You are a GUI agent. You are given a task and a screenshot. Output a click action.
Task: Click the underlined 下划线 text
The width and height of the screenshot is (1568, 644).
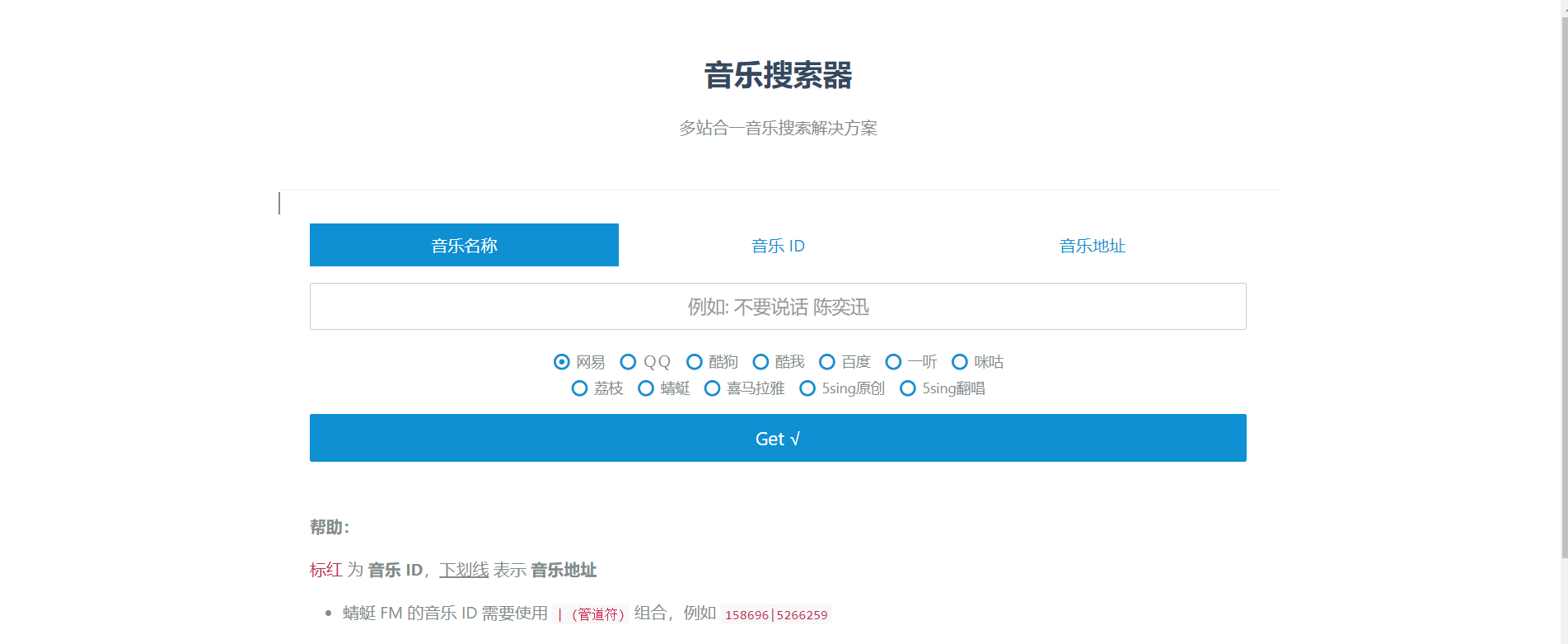point(464,570)
